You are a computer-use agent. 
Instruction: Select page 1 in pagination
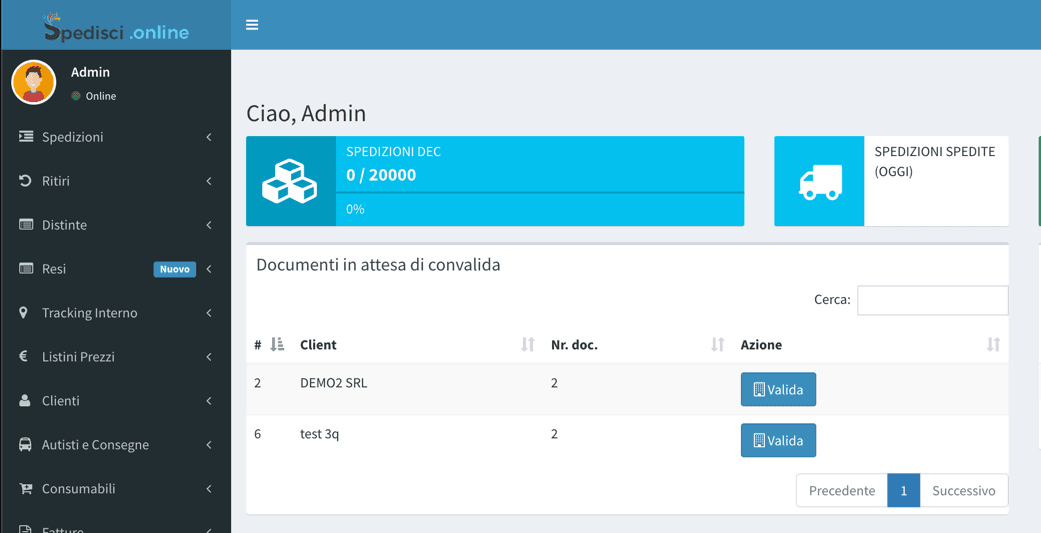pos(904,491)
